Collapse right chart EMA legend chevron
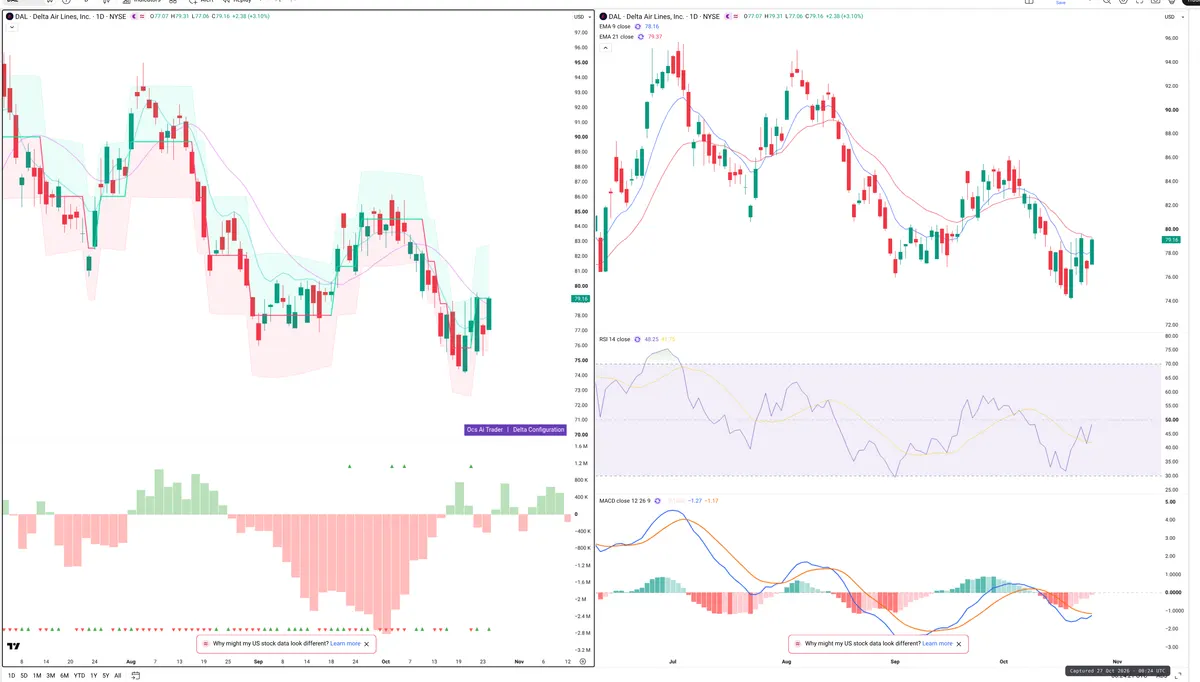Viewport: 1200px width, 682px height. (604, 48)
